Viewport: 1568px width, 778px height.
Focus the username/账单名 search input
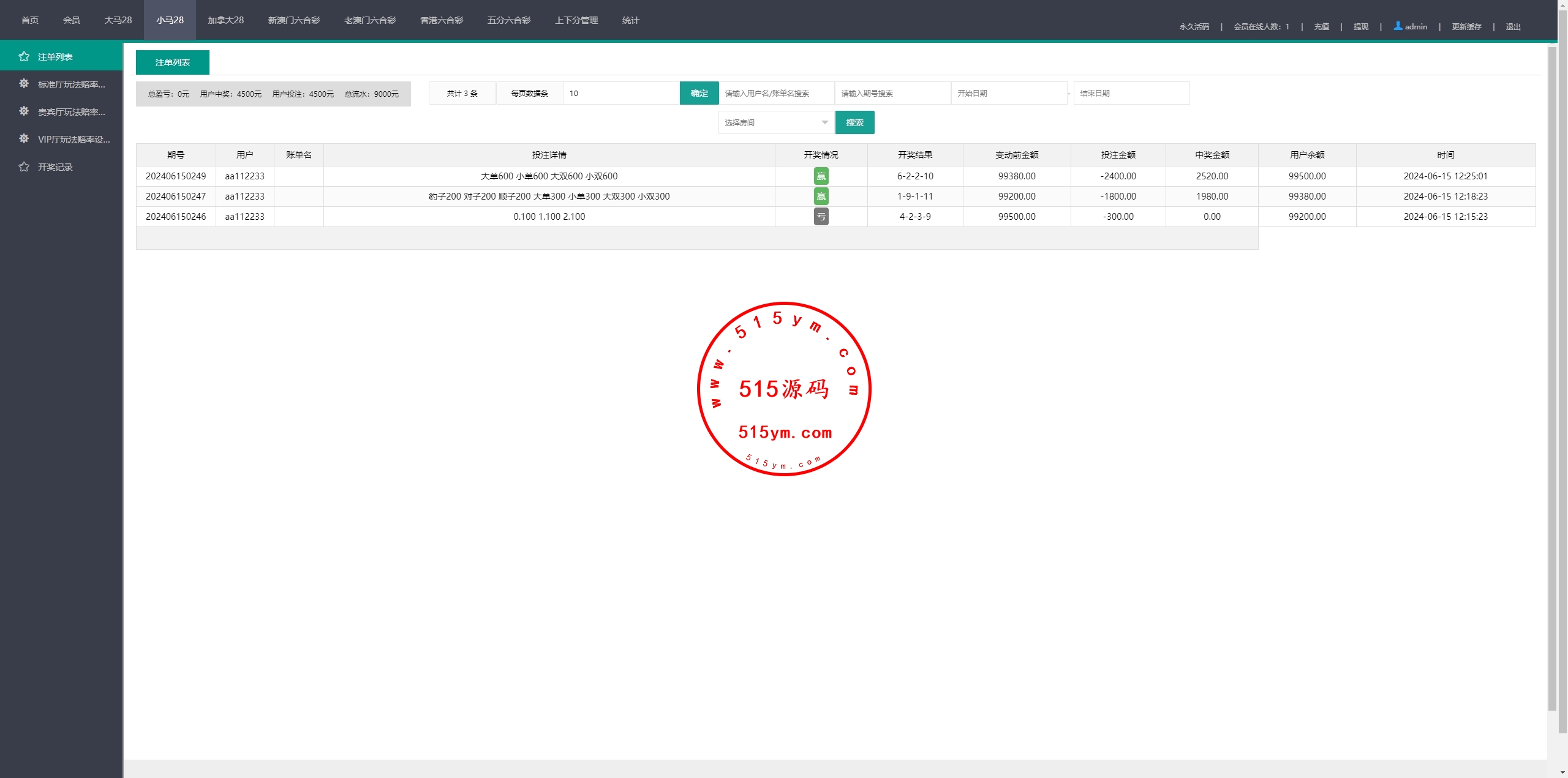click(x=776, y=94)
